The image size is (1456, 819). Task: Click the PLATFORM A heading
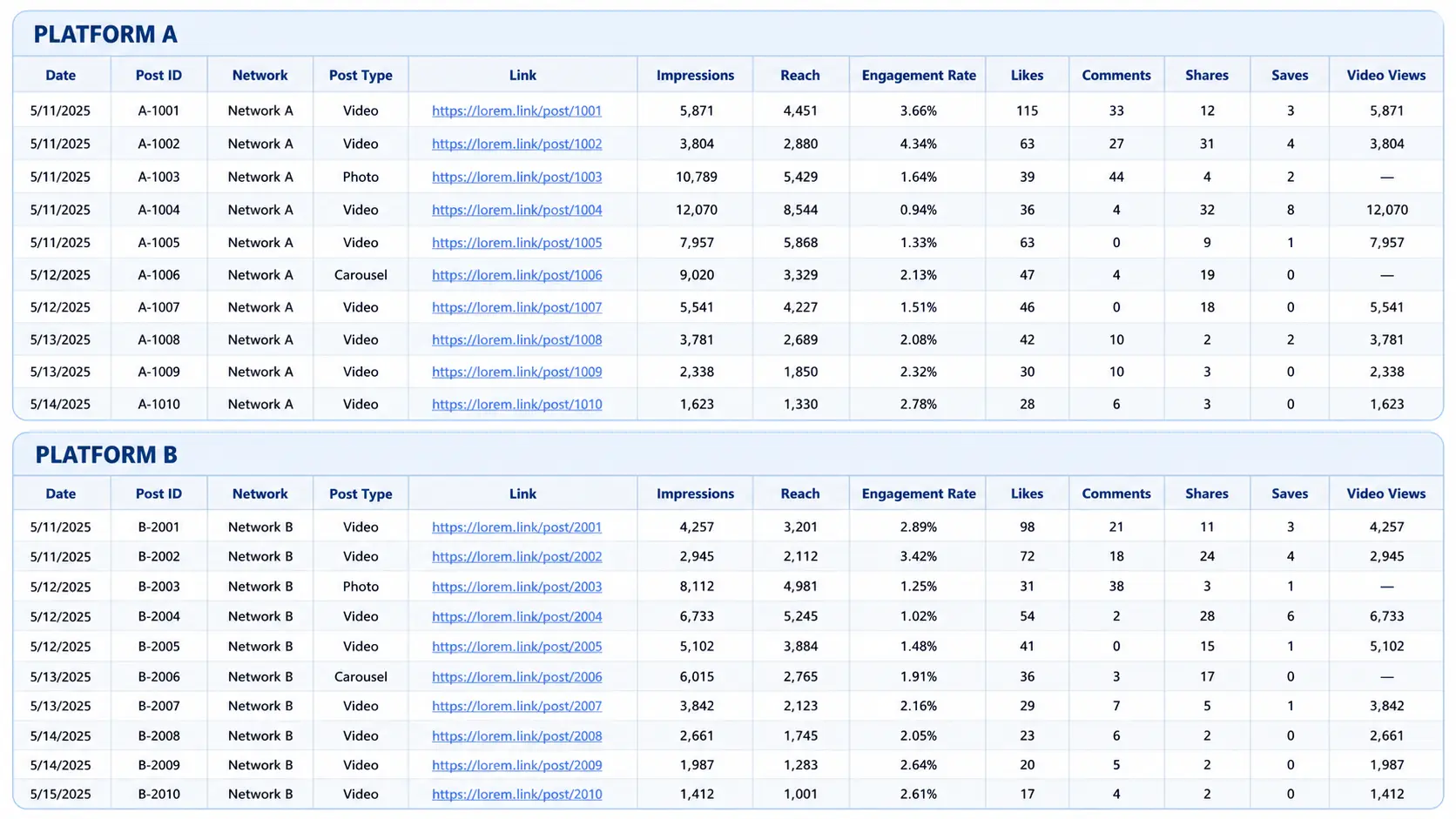point(105,35)
